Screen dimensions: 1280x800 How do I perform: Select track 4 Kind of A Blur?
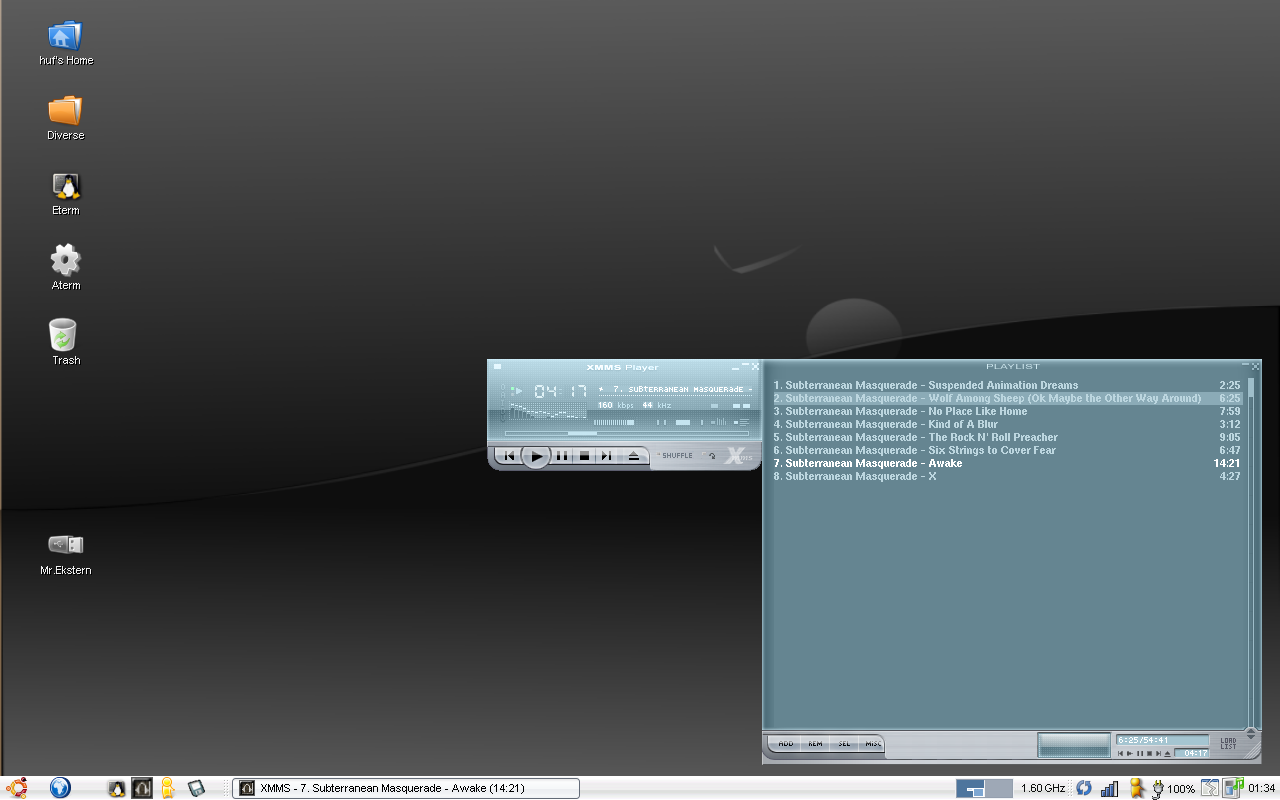click(x=1007, y=424)
